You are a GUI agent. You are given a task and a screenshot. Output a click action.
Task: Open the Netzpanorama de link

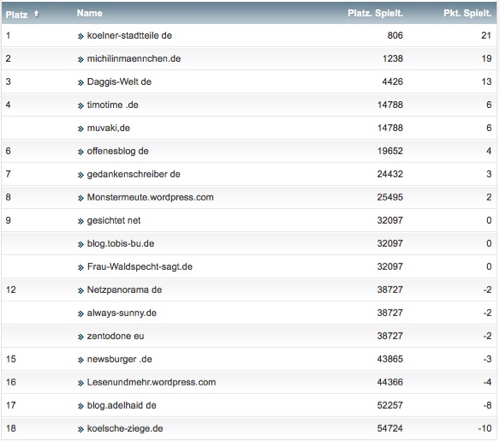124,290
